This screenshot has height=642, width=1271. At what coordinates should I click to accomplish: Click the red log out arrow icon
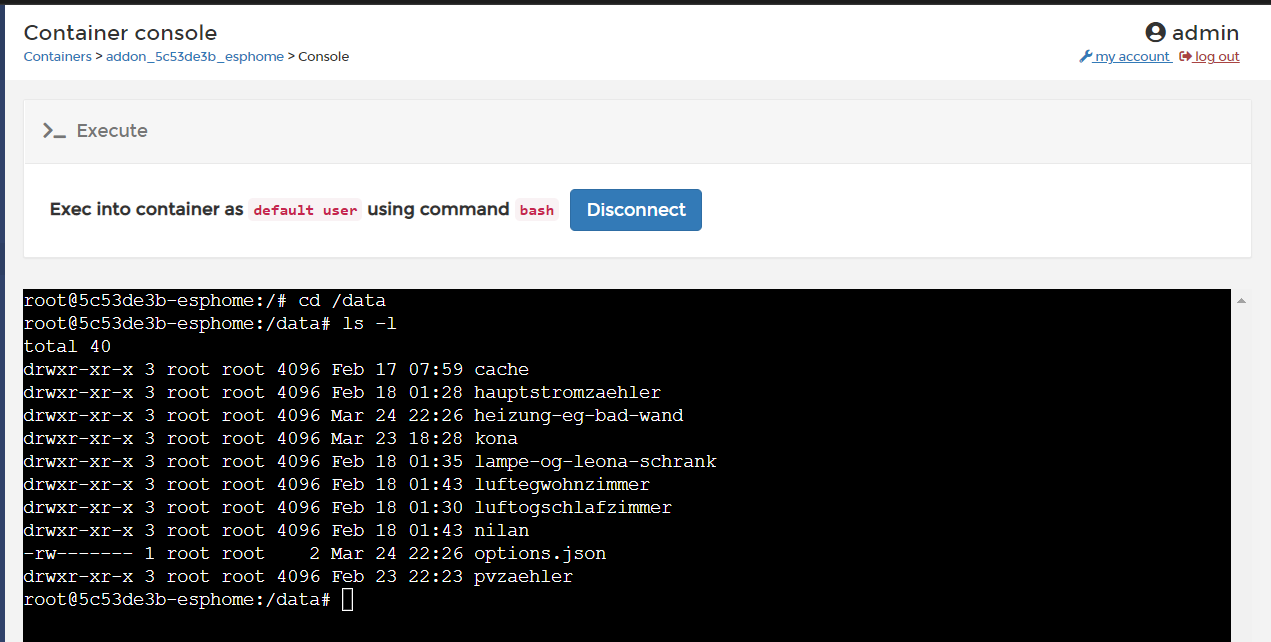[1184, 56]
